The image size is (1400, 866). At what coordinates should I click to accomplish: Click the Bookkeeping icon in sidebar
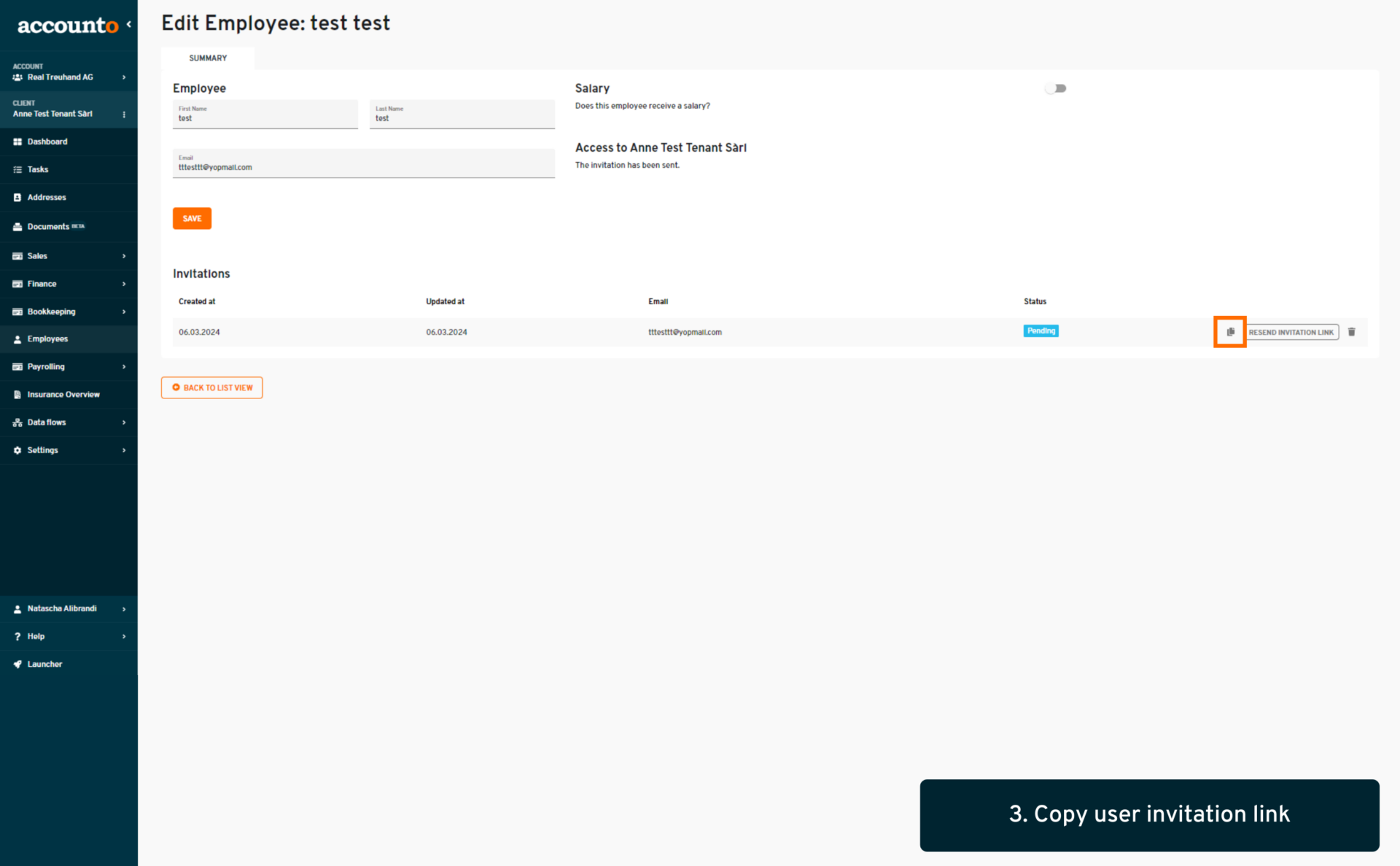point(17,312)
